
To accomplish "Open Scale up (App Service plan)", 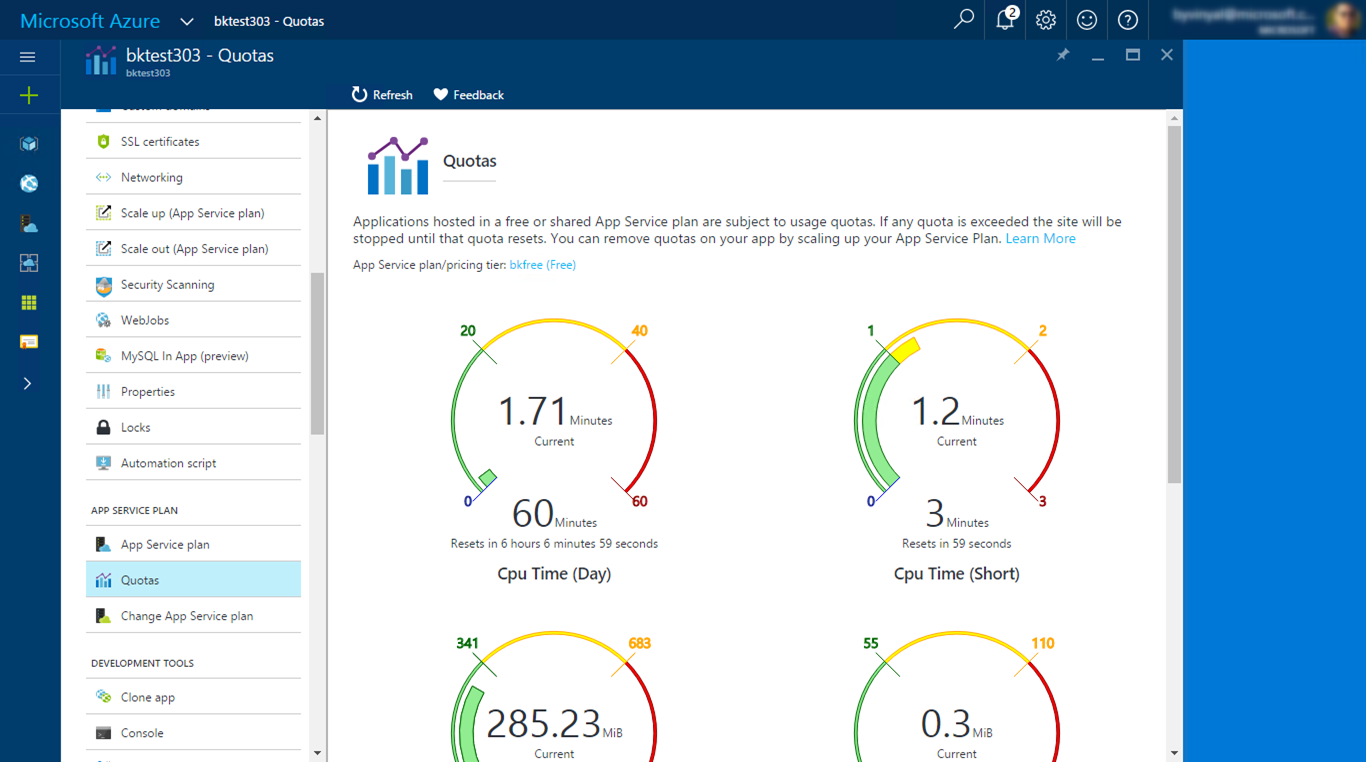I will [192, 213].
